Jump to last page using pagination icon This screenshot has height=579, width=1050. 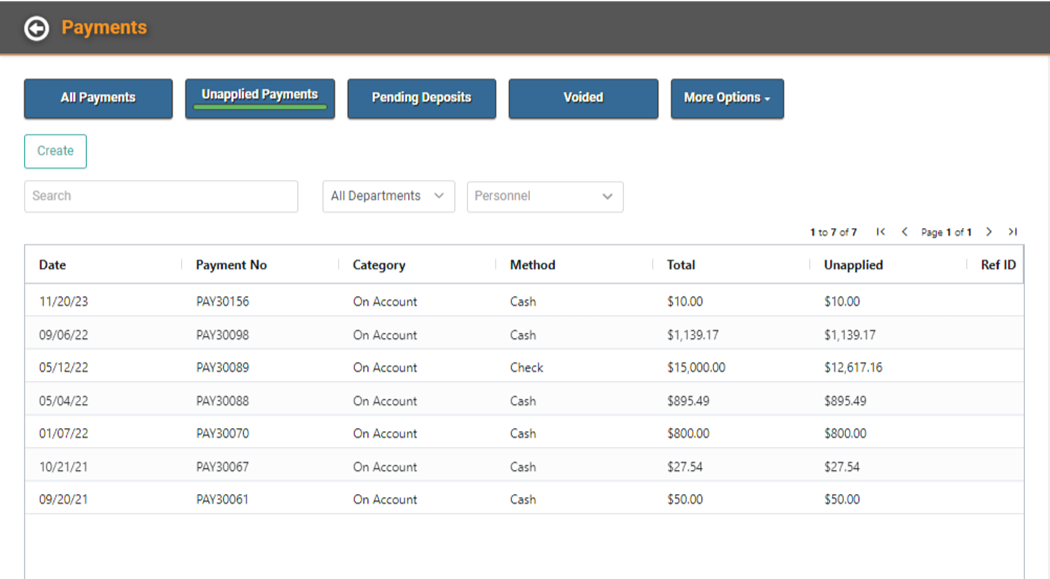click(x=1013, y=231)
